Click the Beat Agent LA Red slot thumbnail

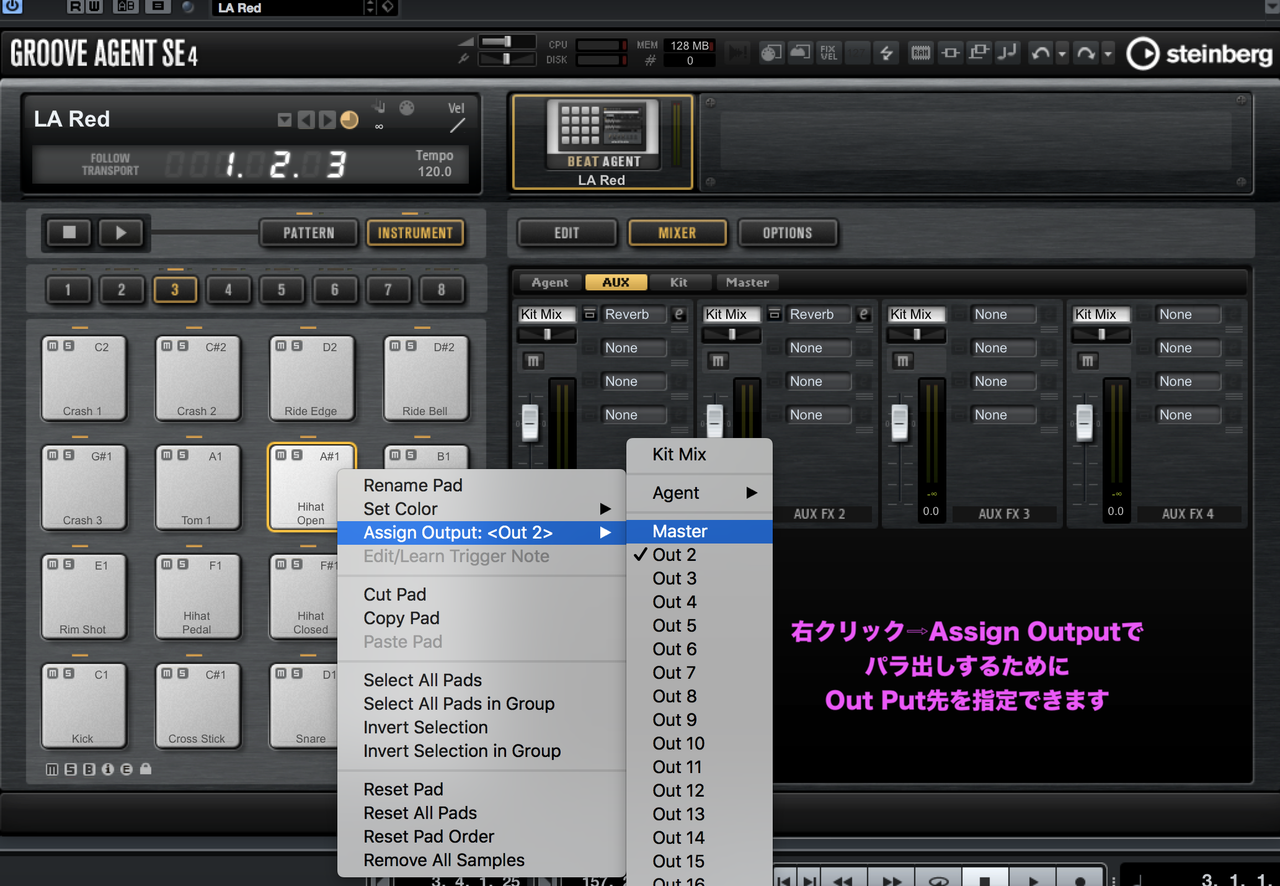tap(603, 143)
